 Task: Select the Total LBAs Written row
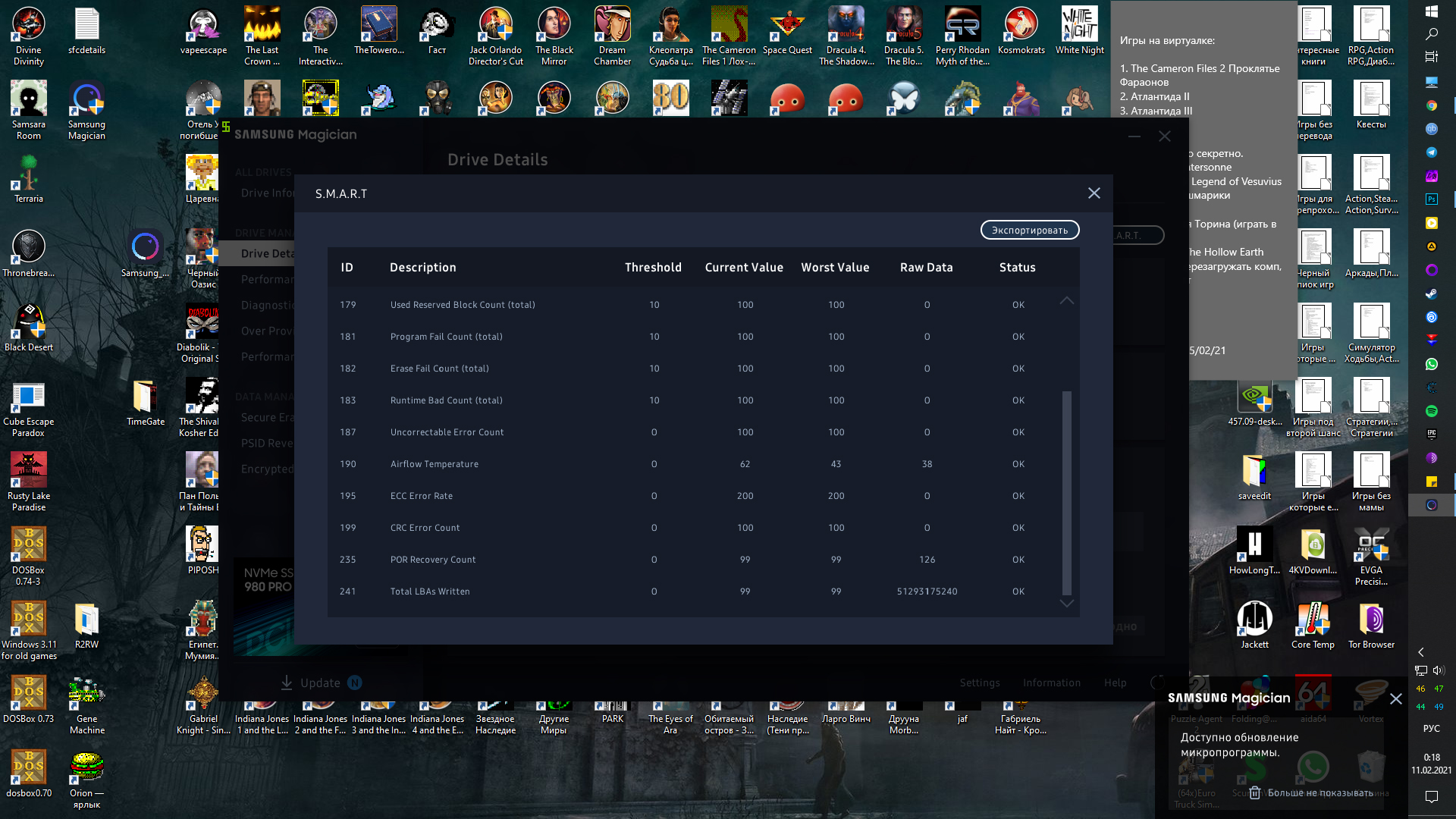pos(694,591)
